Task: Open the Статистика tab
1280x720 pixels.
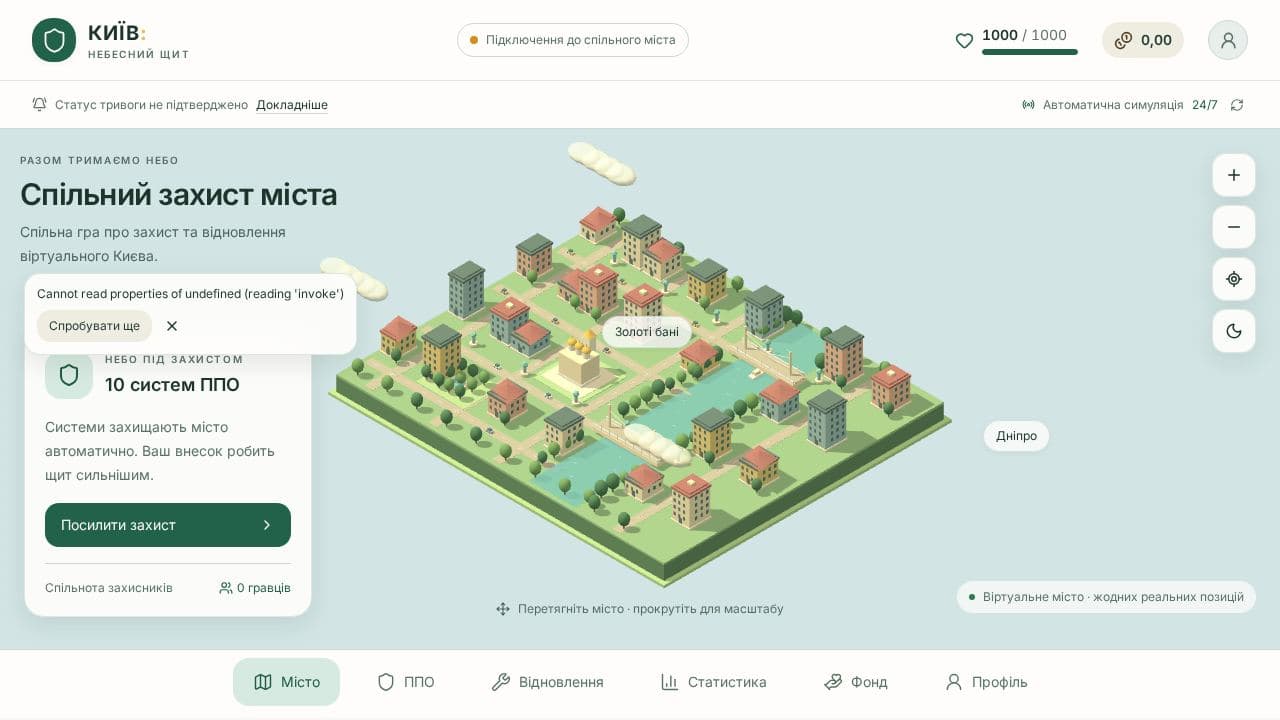Action: [713, 682]
